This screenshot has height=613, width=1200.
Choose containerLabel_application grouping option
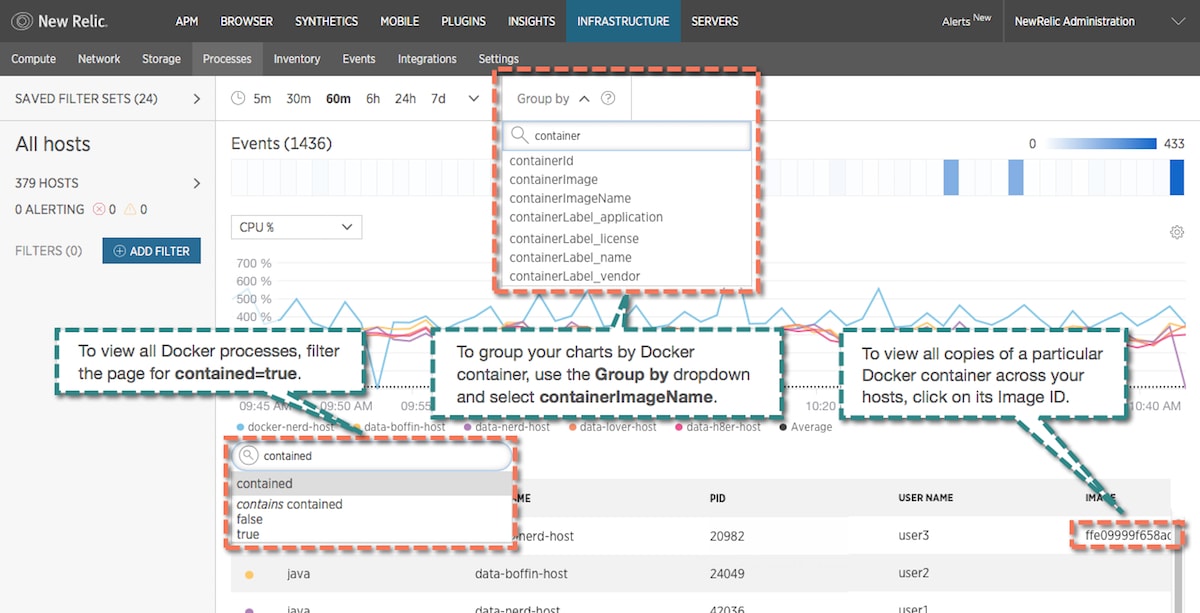tap(586, 217)
